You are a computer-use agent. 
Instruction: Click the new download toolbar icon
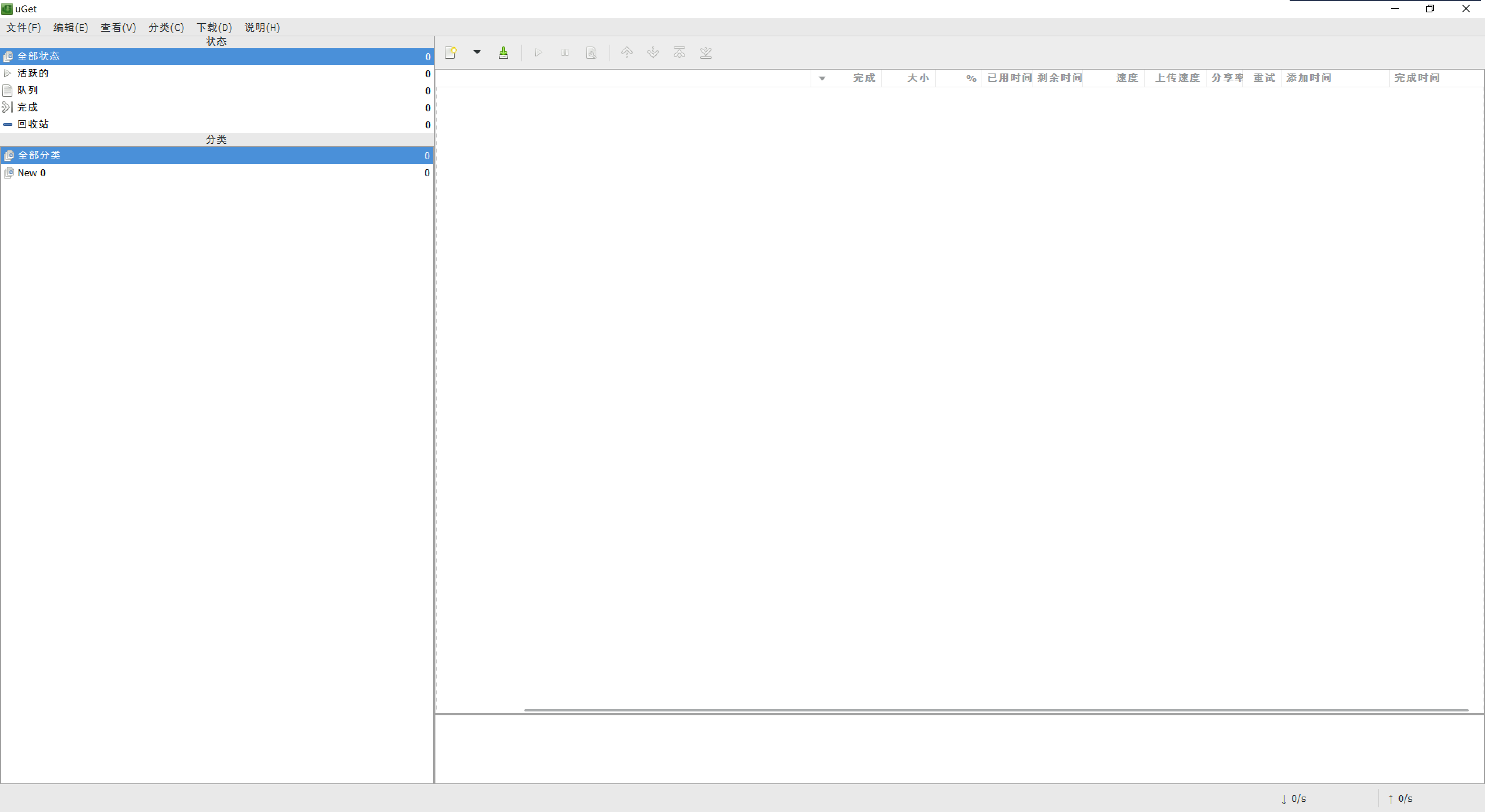click(x=451, y=53)
